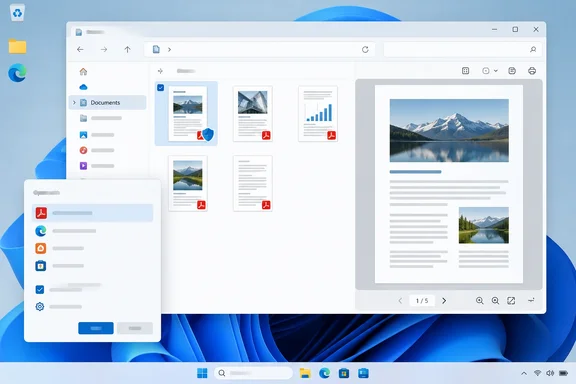Open the dropdown arrow beside options icon
576x384 pixels.
pos(496,71)
